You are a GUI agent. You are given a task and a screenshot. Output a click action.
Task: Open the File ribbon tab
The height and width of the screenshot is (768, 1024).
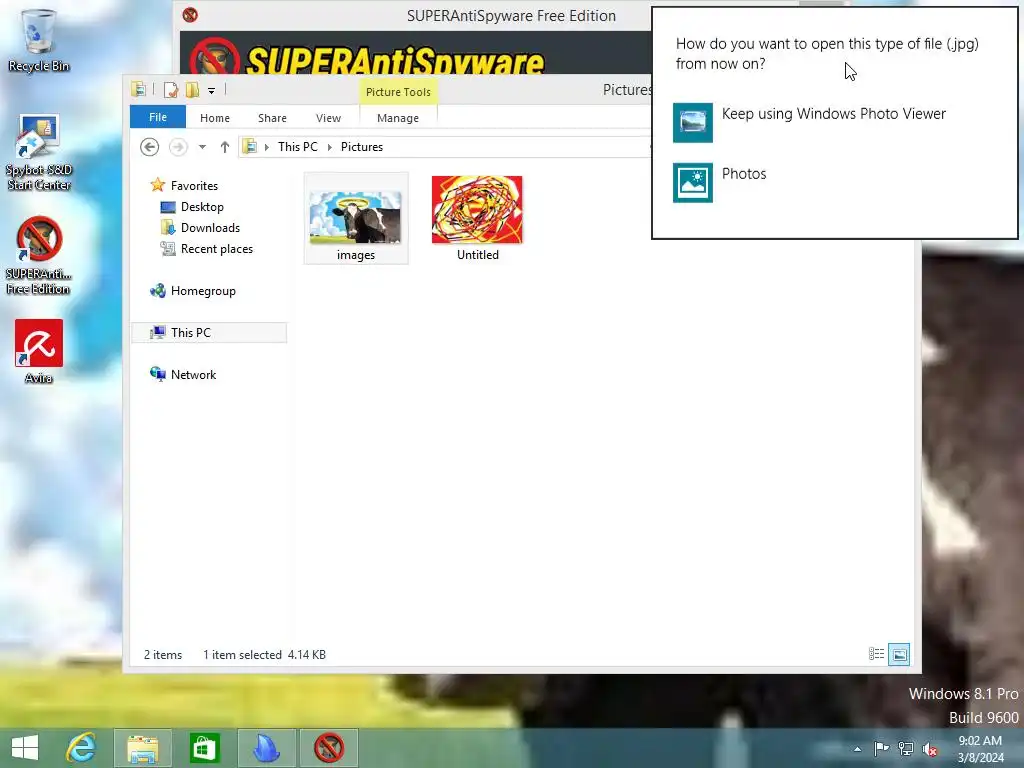(158, 117)
